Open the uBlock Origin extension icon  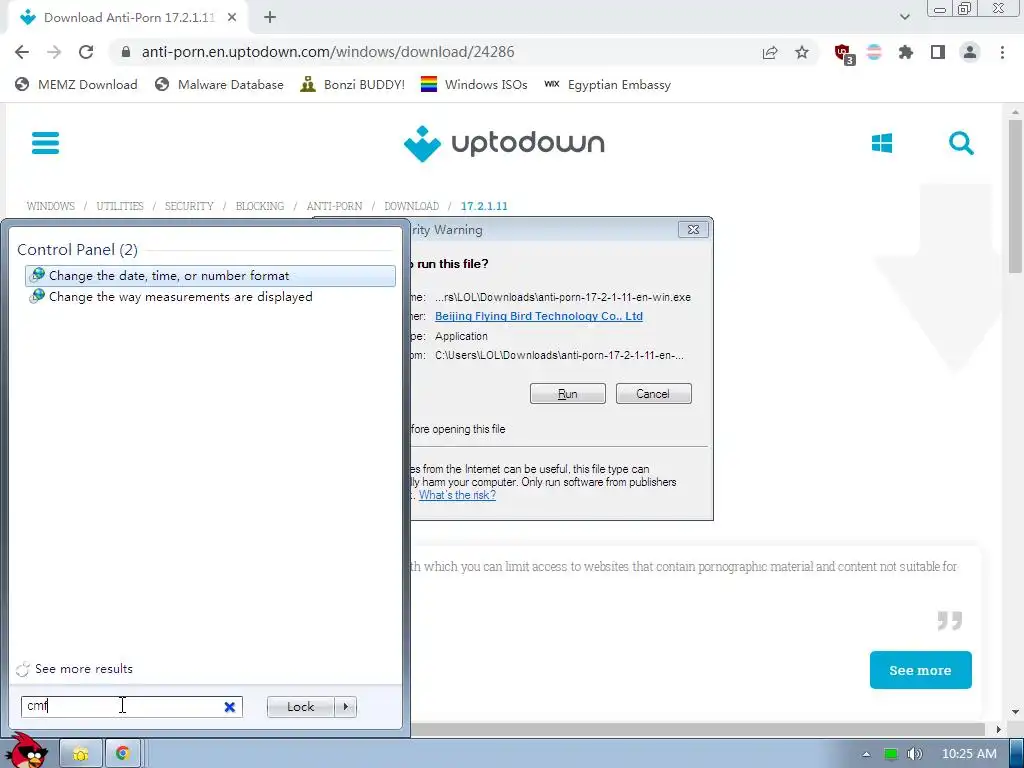click(x=844, y=54)
